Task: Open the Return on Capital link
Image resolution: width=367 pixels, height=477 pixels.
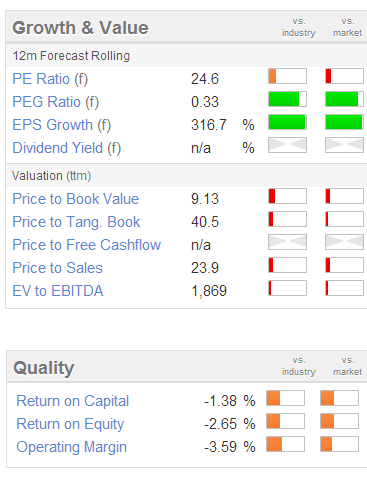Action: coord(73,401)
